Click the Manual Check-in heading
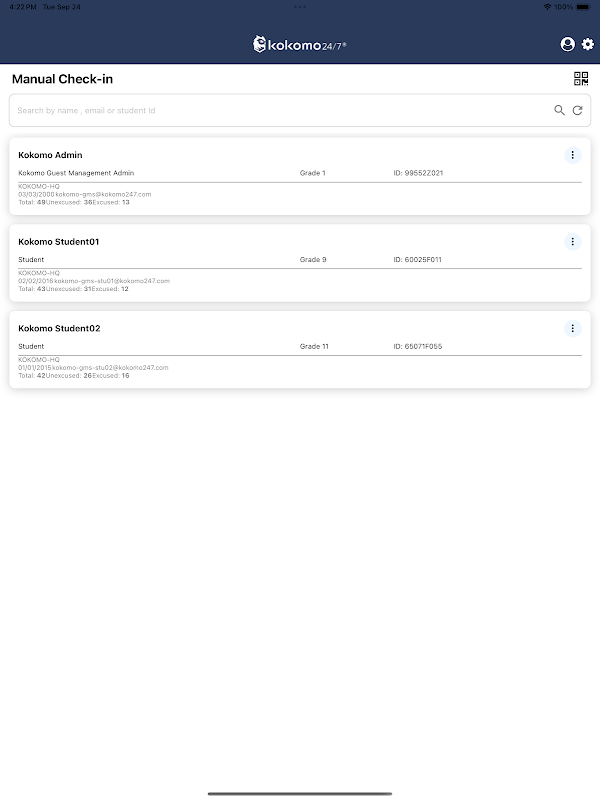Screen dimensions: 600x800 point(62,79)
